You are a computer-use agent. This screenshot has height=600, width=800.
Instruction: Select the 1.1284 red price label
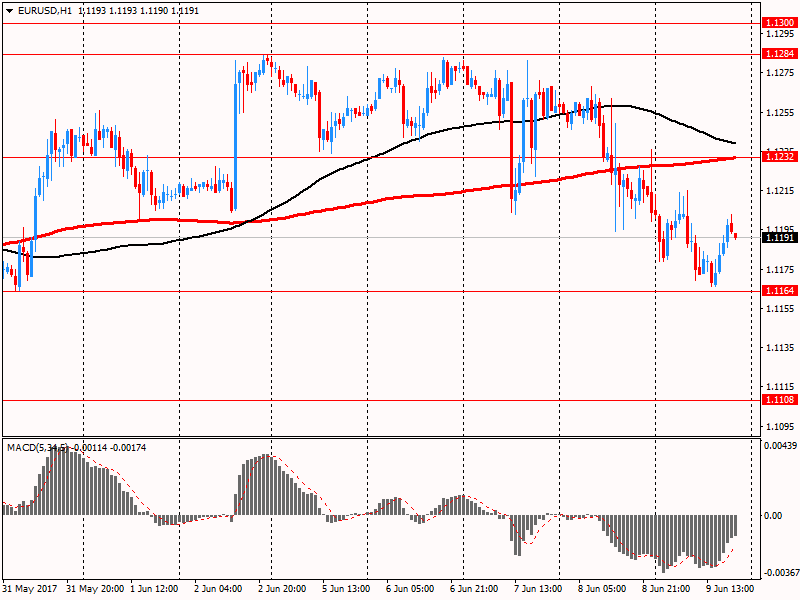(x=779, y=54)
